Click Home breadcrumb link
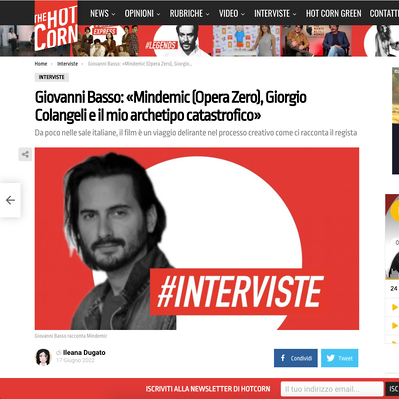The height and width of the screenshot is (399, 399). 41,64
